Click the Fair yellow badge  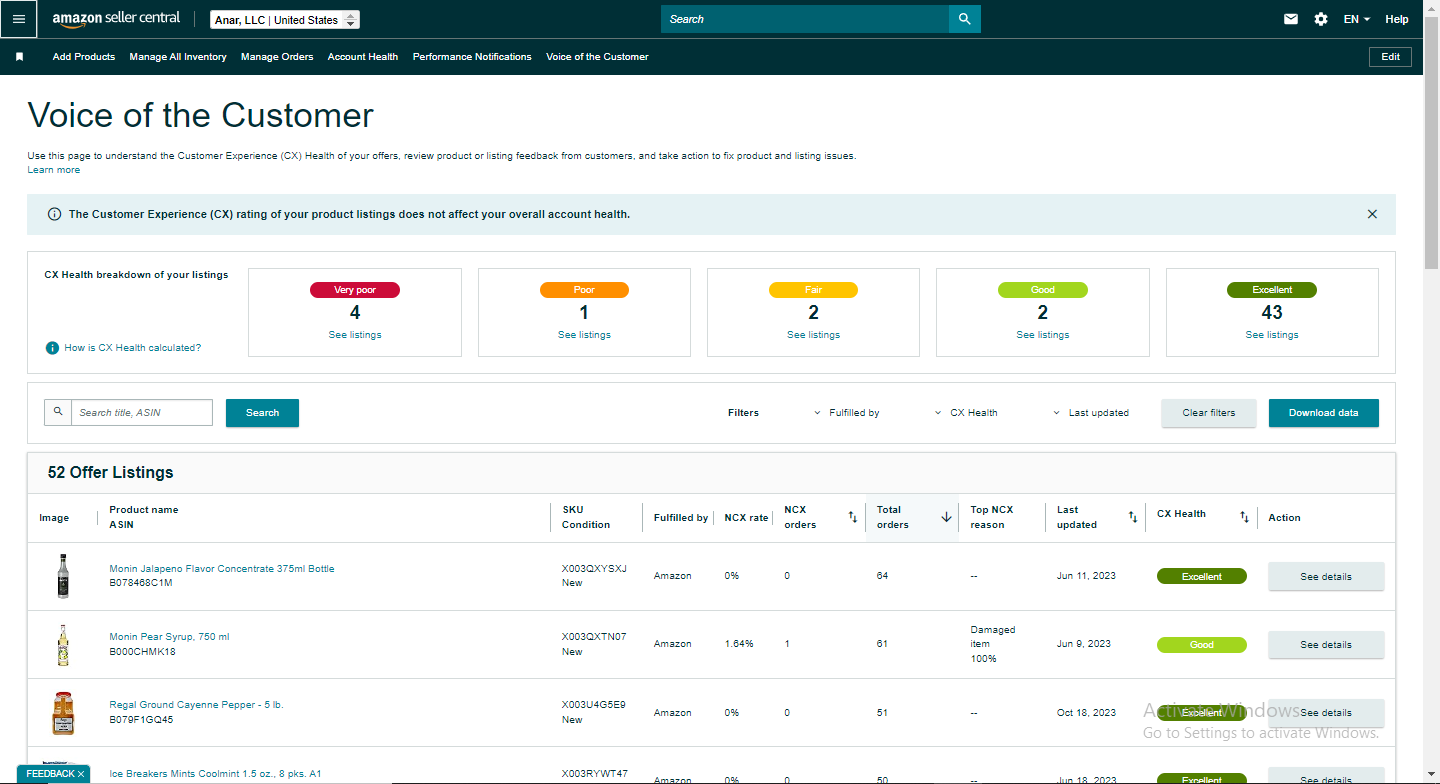[813, 290]
